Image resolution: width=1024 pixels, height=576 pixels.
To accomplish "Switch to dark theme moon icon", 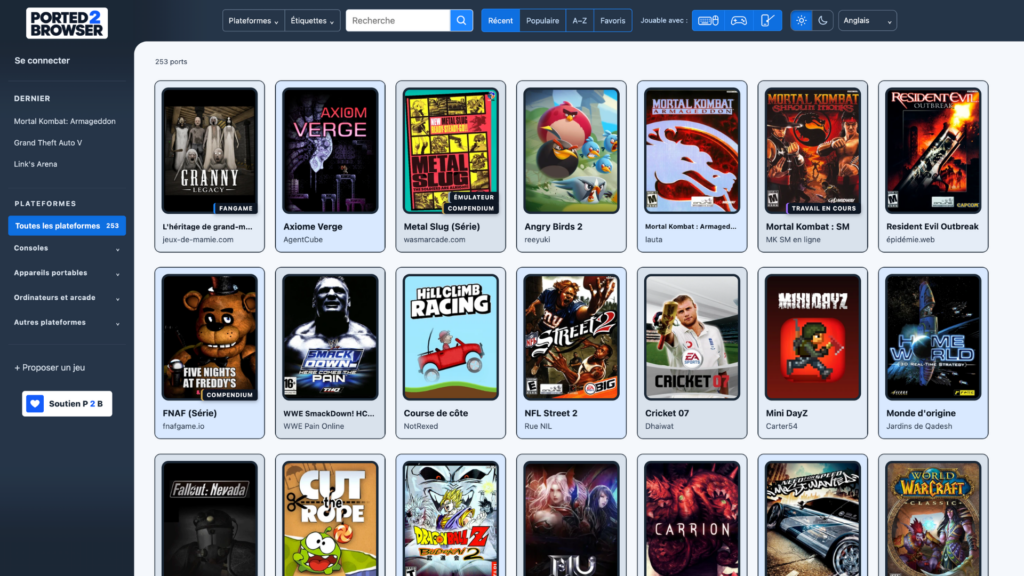I will 823,20.
